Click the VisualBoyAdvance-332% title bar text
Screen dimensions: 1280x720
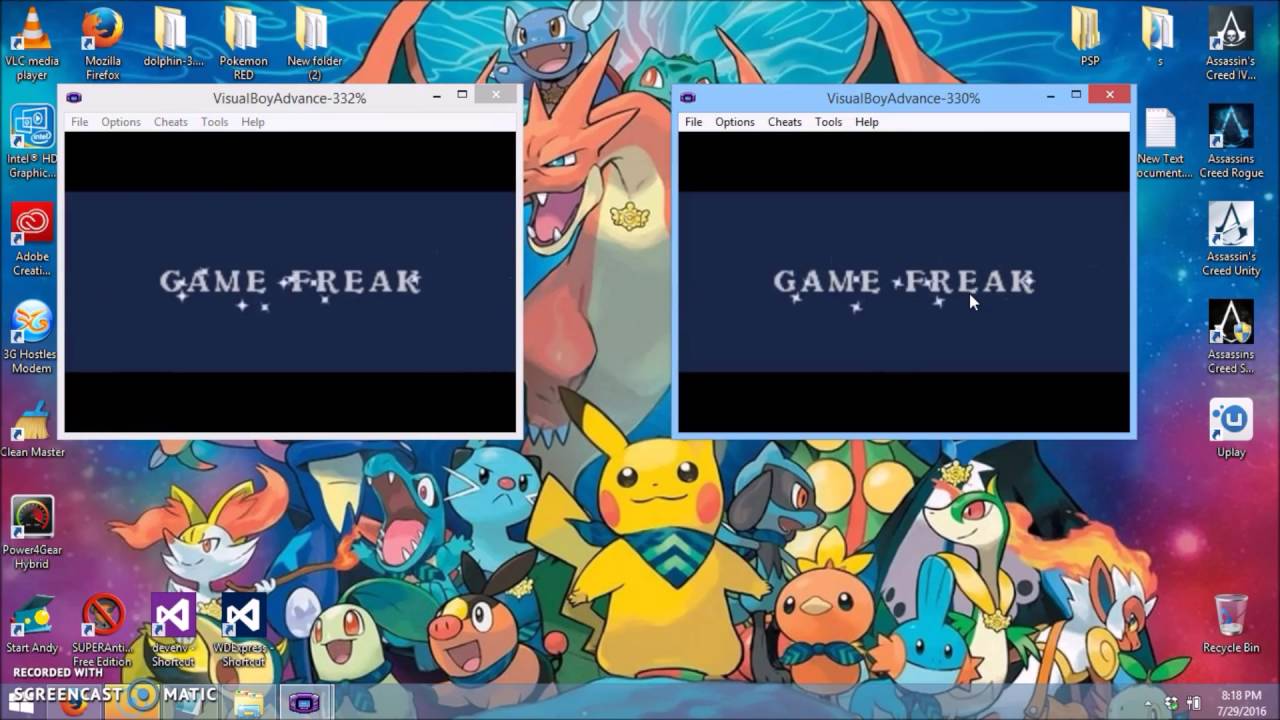(289, 98)
